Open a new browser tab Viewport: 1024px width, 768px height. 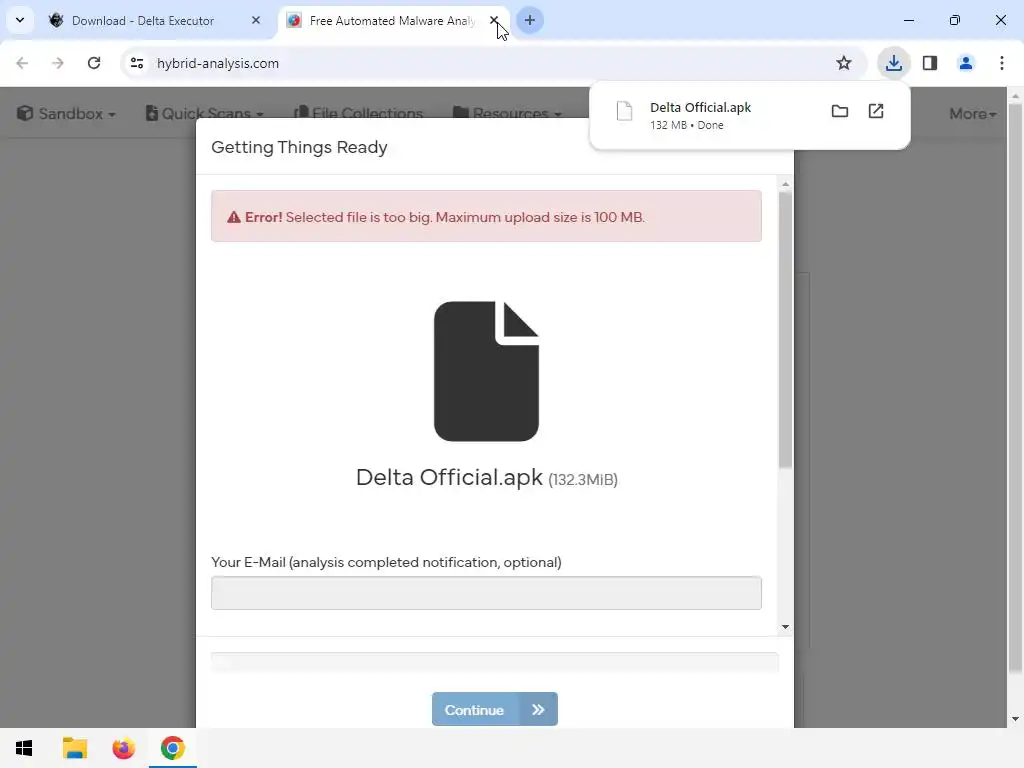(530, 20)
